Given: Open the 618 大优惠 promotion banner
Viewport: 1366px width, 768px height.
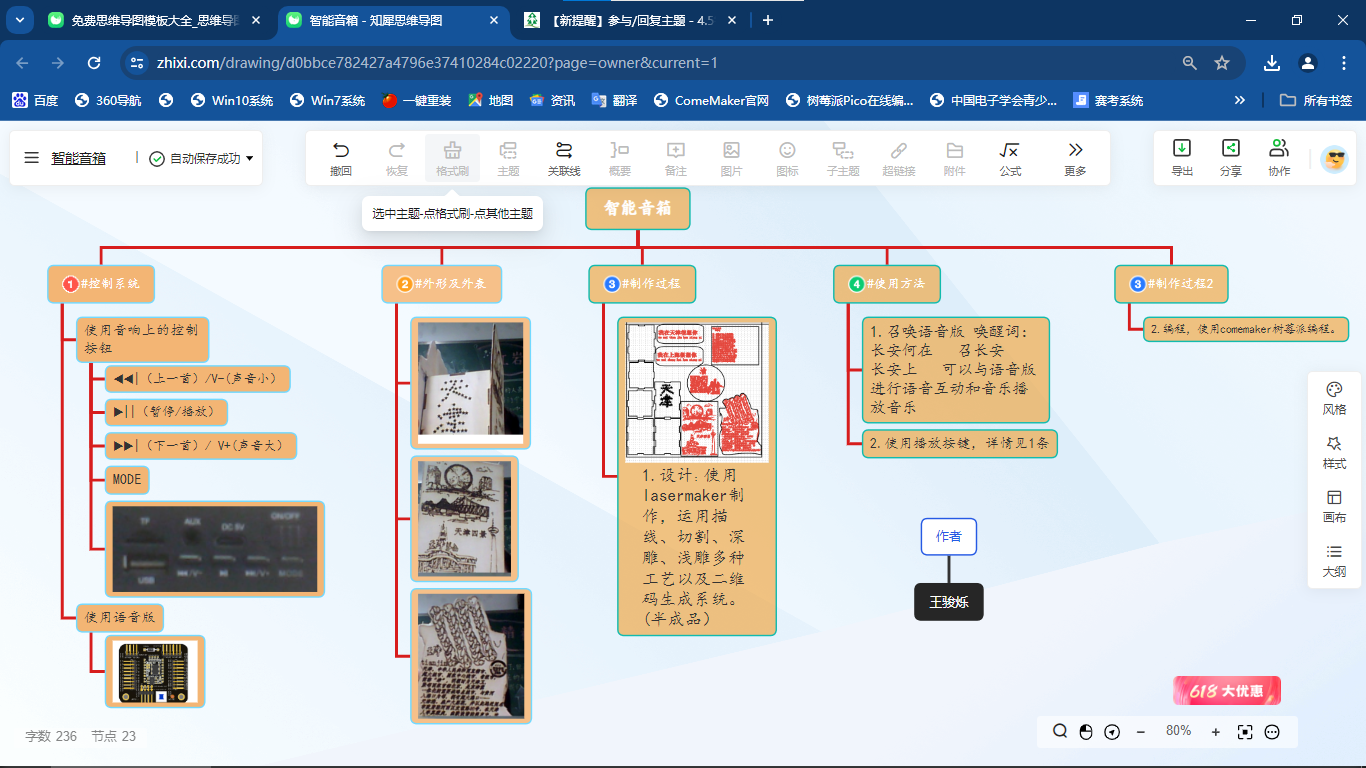Looking at the screenshot, I should [1227, 691].
